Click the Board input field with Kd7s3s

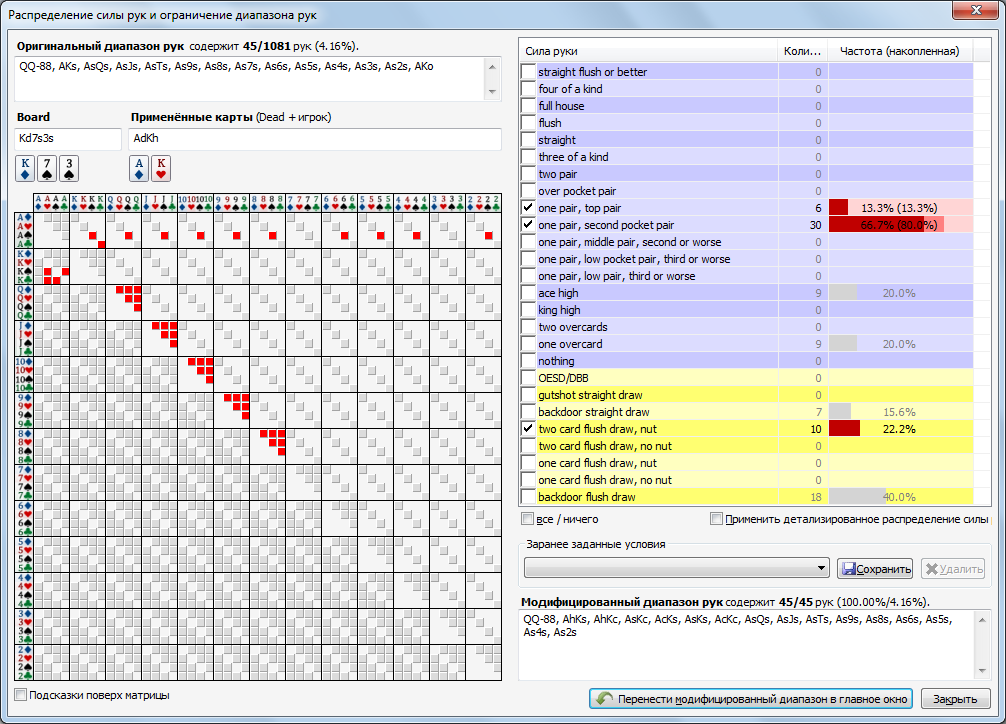(67, 139)
